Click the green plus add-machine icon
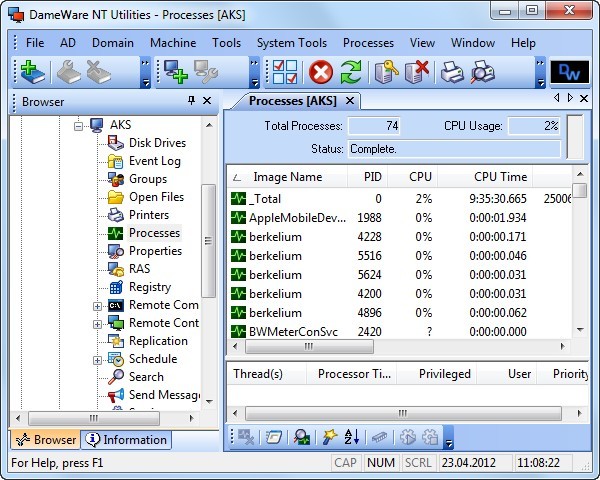This screenshot has height=480, width=600. [x=32, y=72]
